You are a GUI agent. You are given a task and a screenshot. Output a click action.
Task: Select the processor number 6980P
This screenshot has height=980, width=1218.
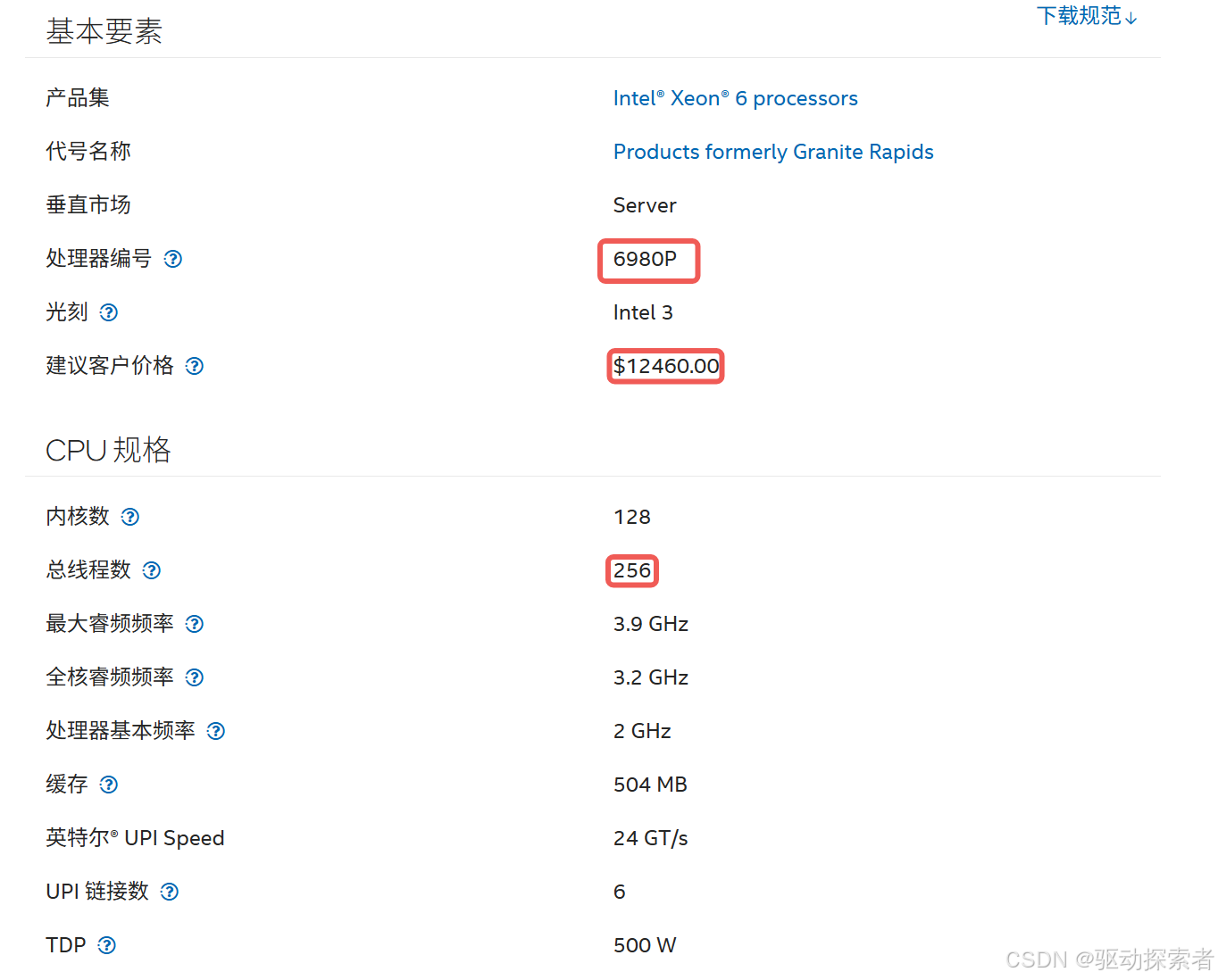point(646,259)
